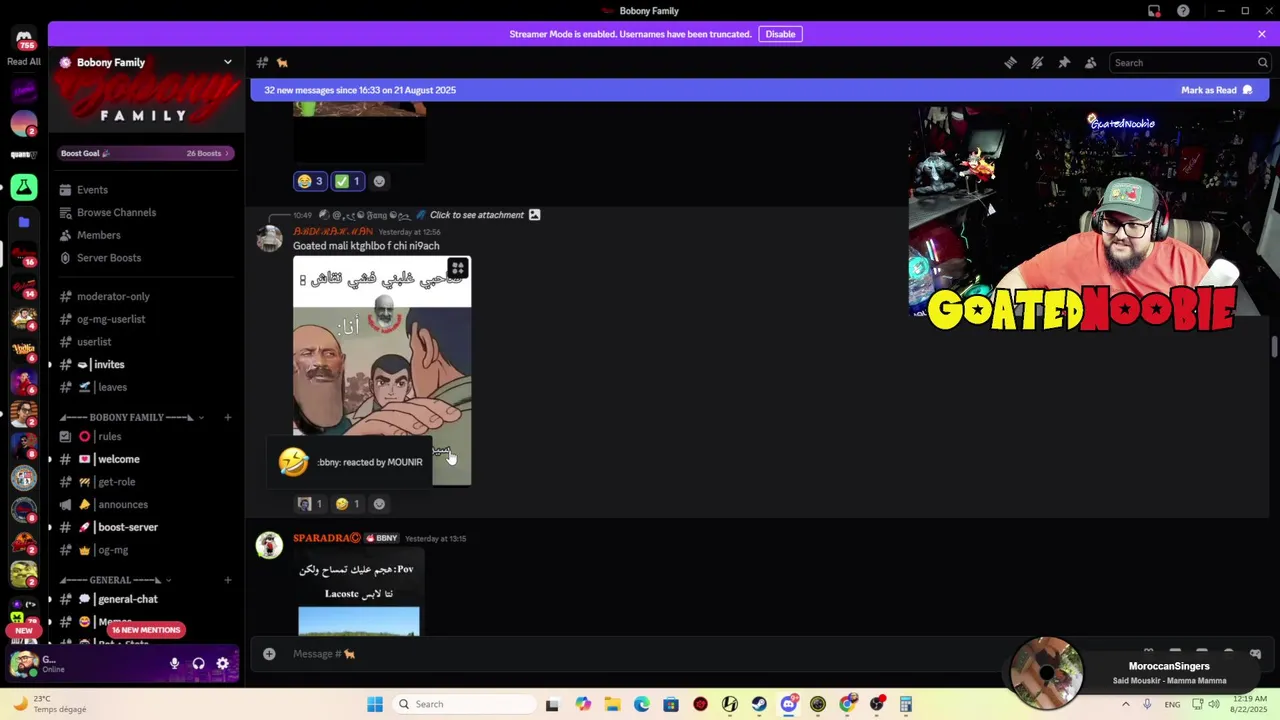Open Discord taskbar icon
The image size is (1280, 720).
click(x=789, y=704)
